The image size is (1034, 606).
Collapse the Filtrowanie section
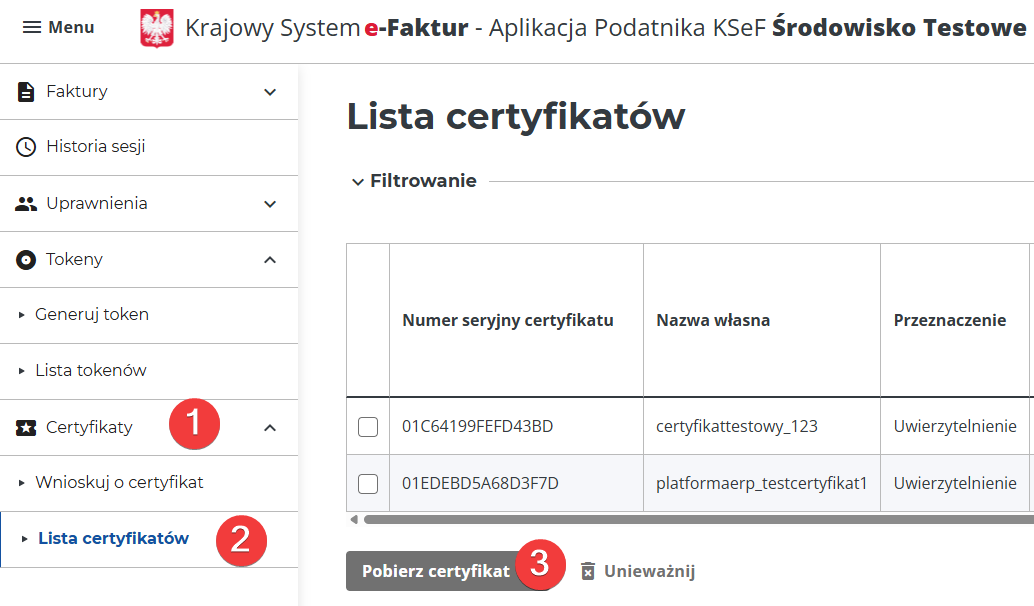click(357, 181)
